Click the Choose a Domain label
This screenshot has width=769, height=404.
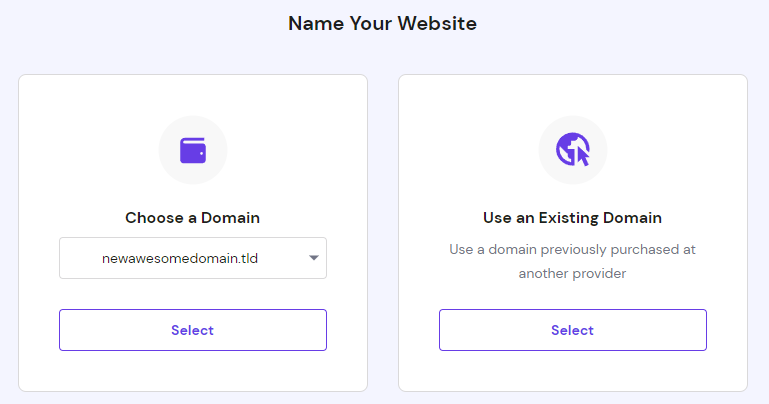click(x=193, y=217)
